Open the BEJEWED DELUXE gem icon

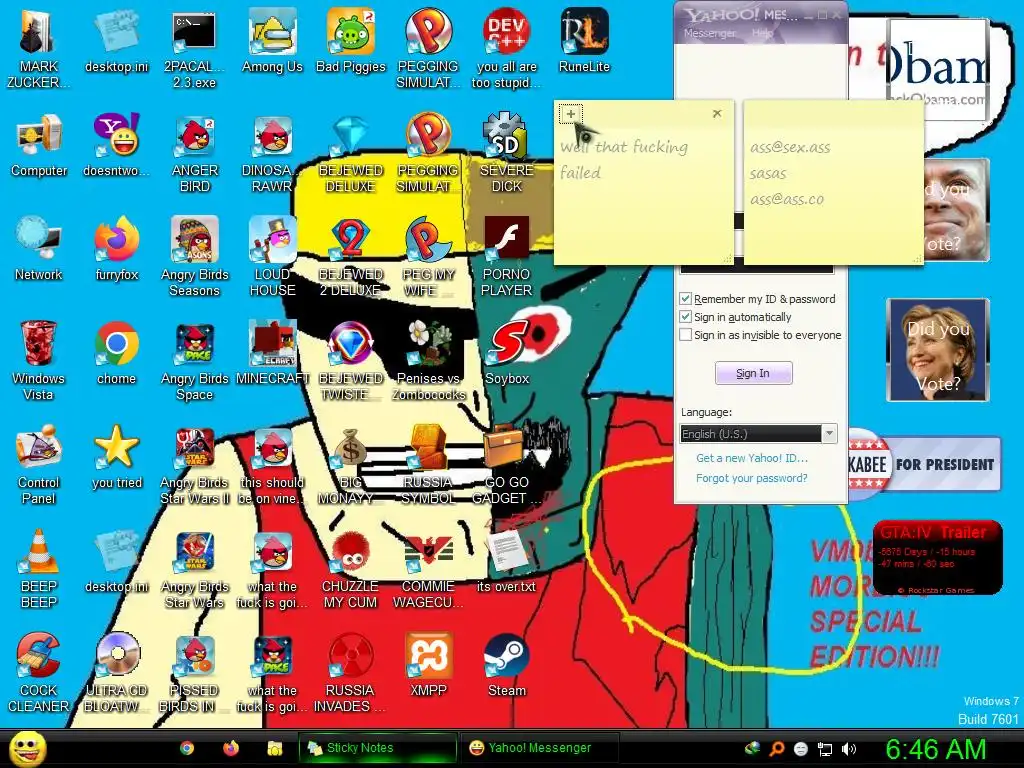click(x=351, y=153)
